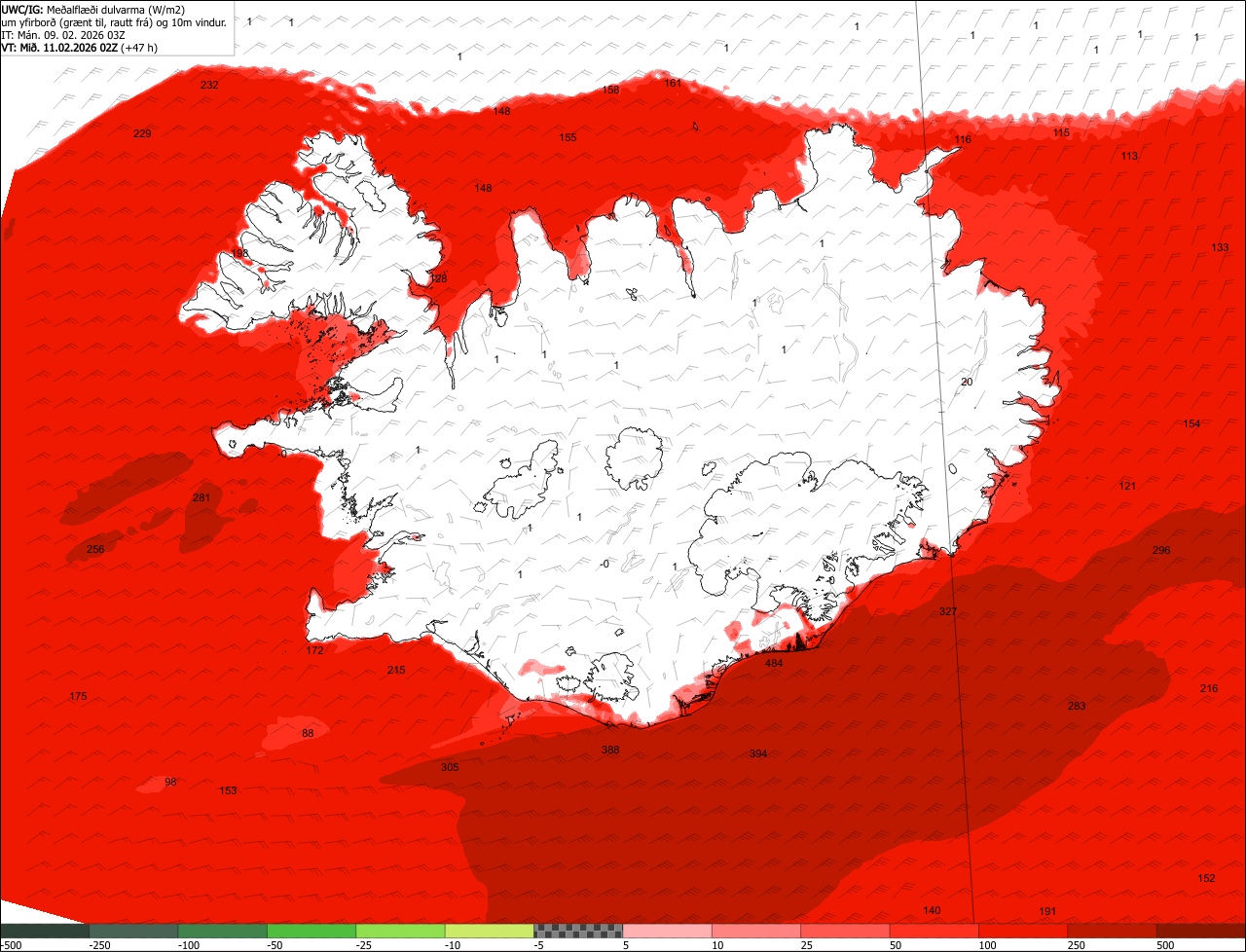Pick the pale pink 5 to 10 legend swatch
Viewport: 1246px width, 952px height.
668,931
